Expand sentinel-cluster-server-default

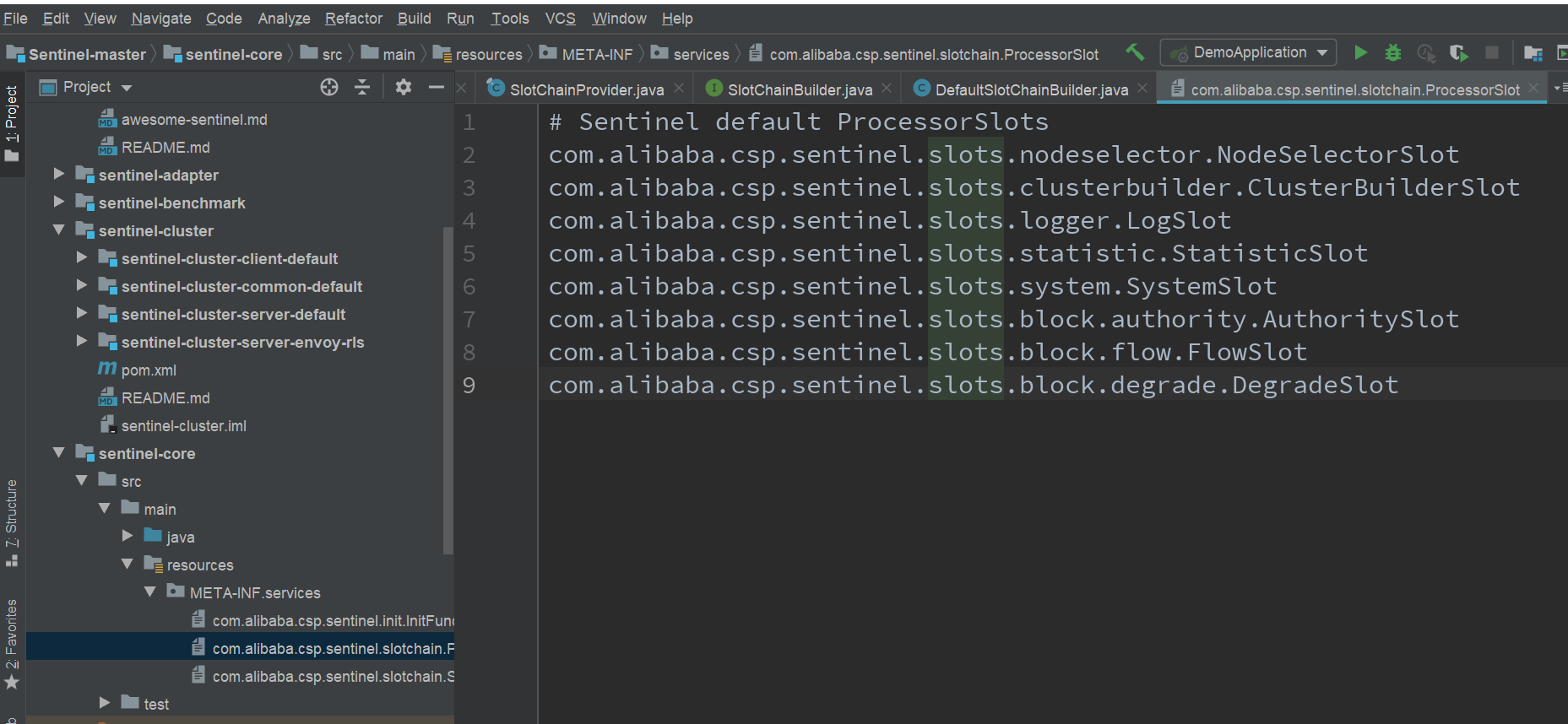tap(82, 313)
